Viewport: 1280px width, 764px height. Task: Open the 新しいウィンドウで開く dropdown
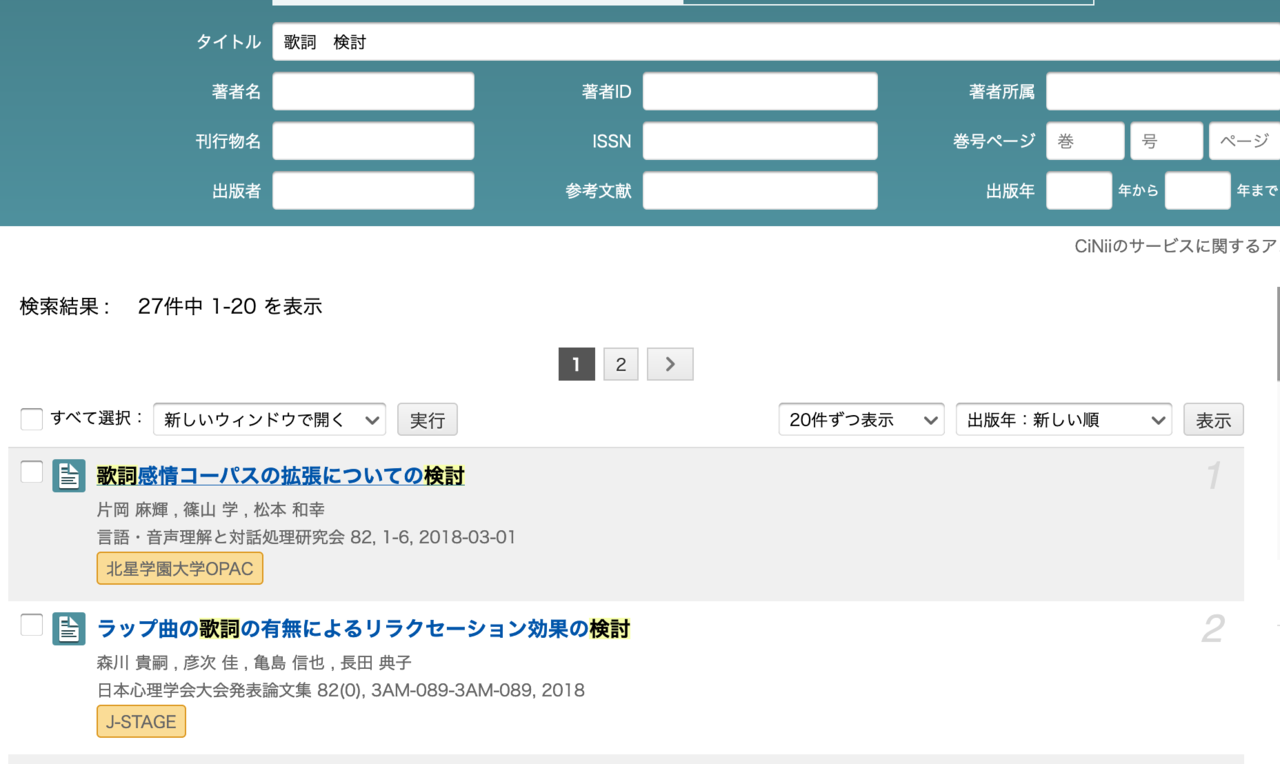pyautogui.click(x=269, y=420)
